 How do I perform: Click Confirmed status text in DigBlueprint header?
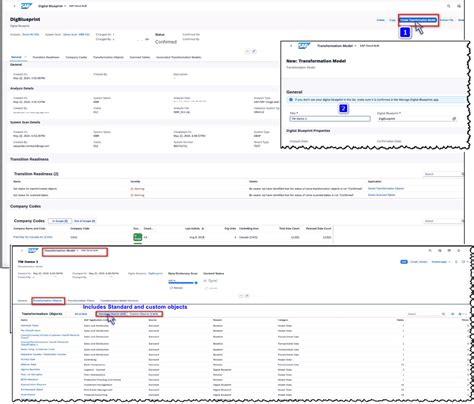(x=166, y=42)
